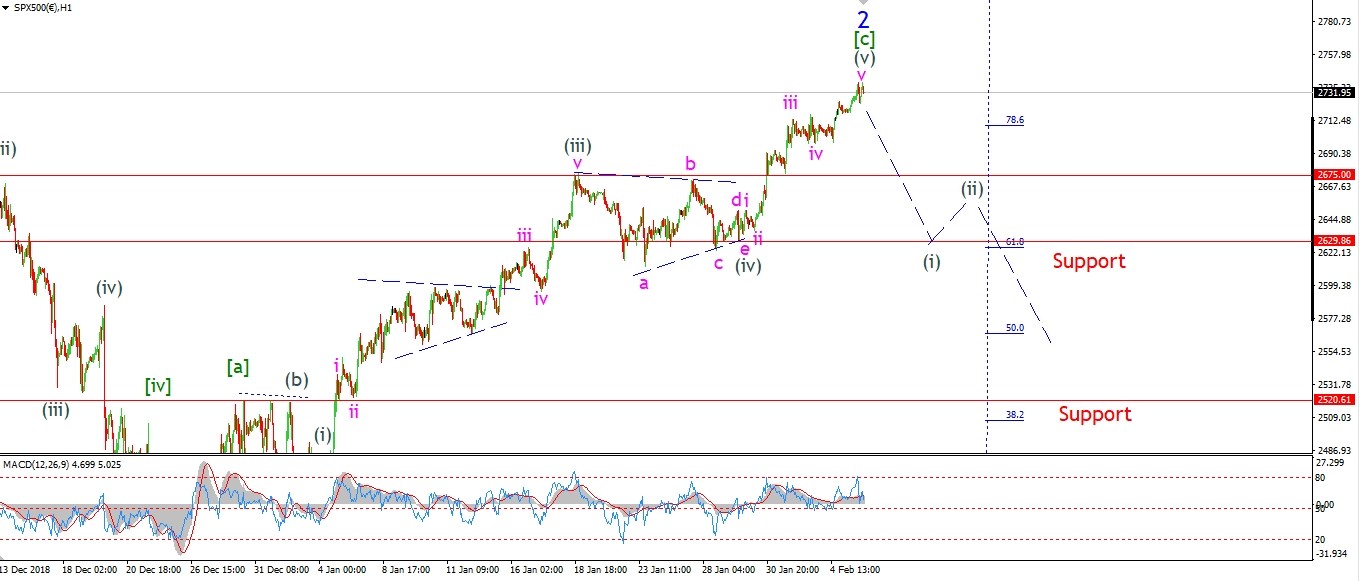The width and height of the screenshot is (1360, 581).
Task: Click the 2731.95 current price tag
Action: 1332,92
